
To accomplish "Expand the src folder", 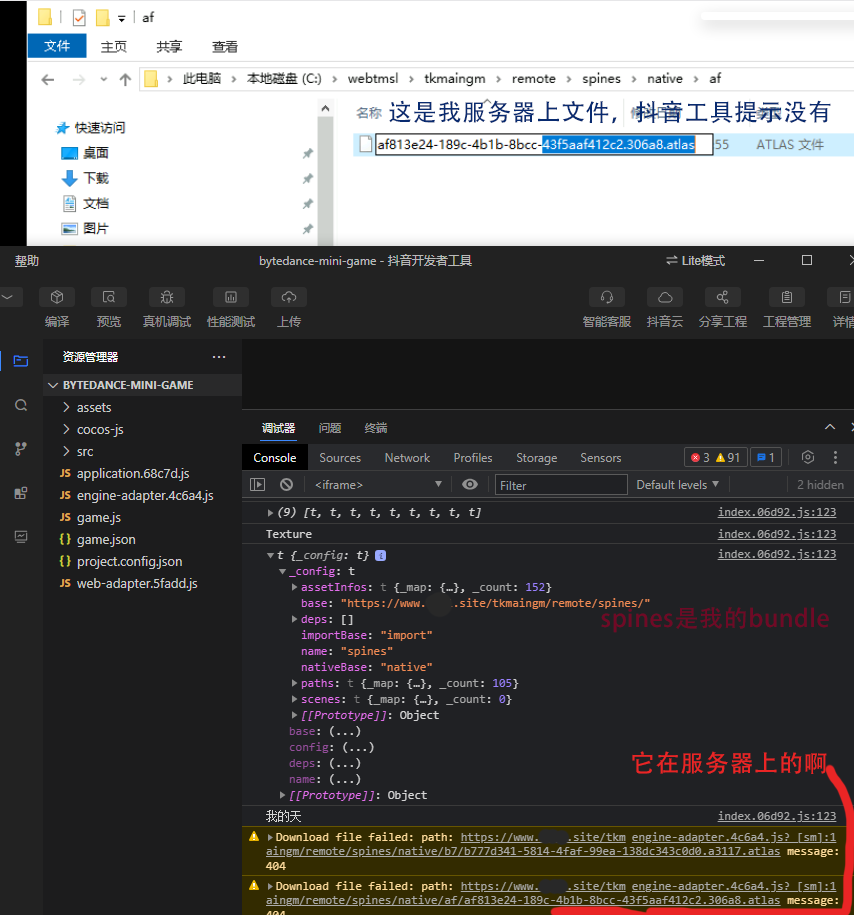I will pos(66,452).
